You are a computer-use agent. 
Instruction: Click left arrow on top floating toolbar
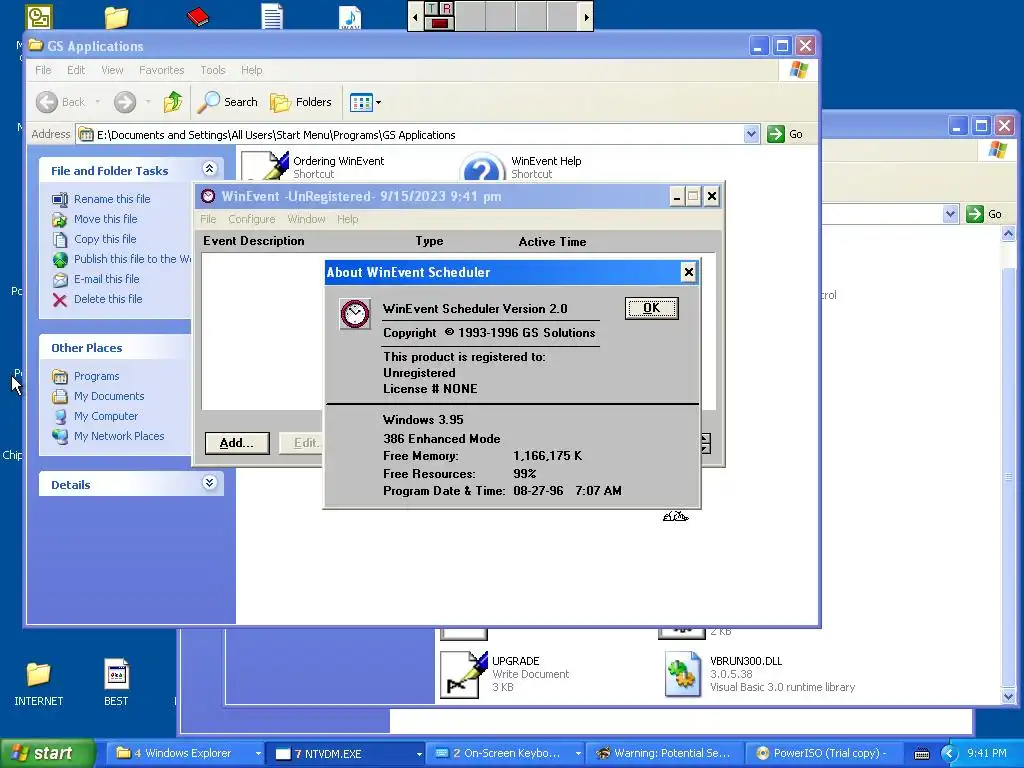pyautogui.click(x=415, y=18)
